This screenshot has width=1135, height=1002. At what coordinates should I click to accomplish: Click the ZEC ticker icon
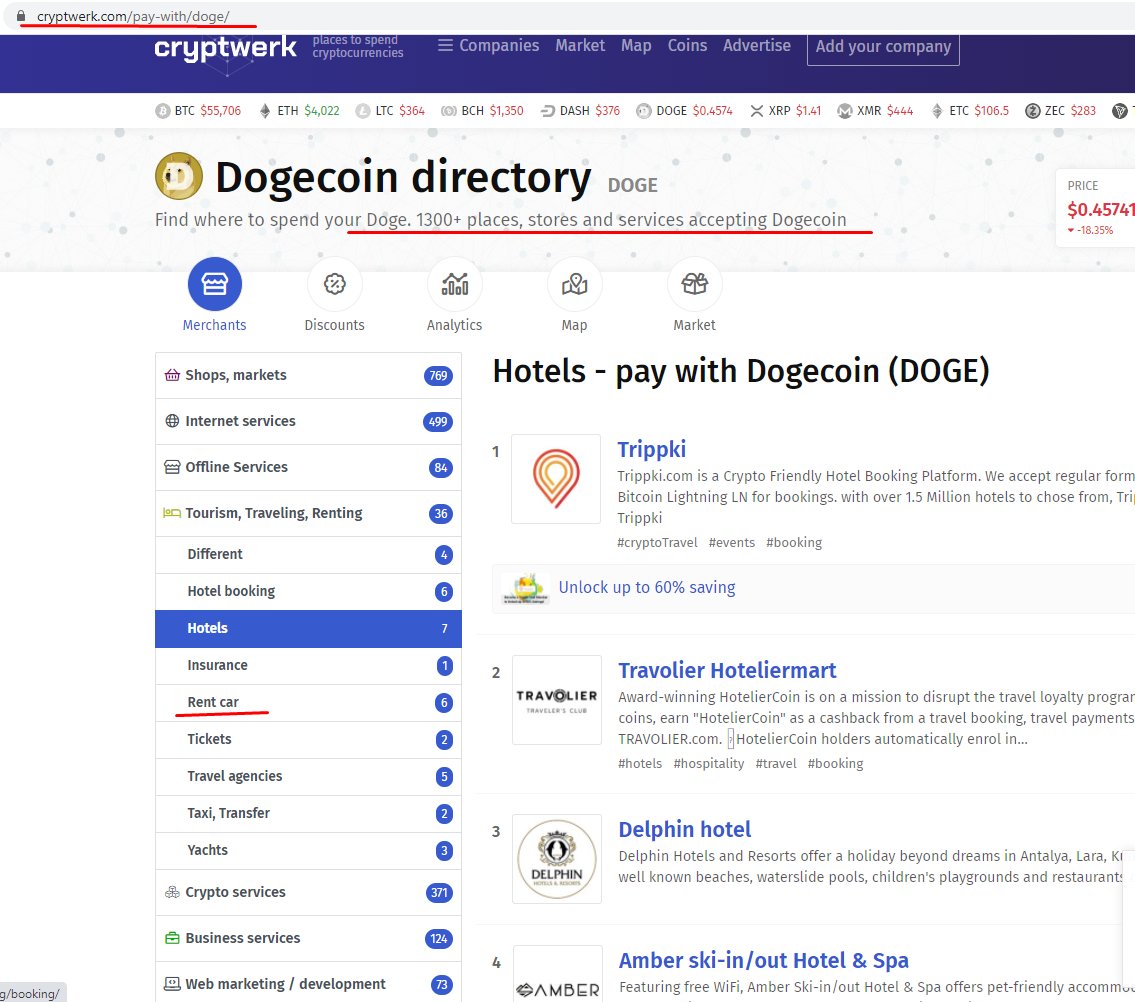click(1033, 111)
